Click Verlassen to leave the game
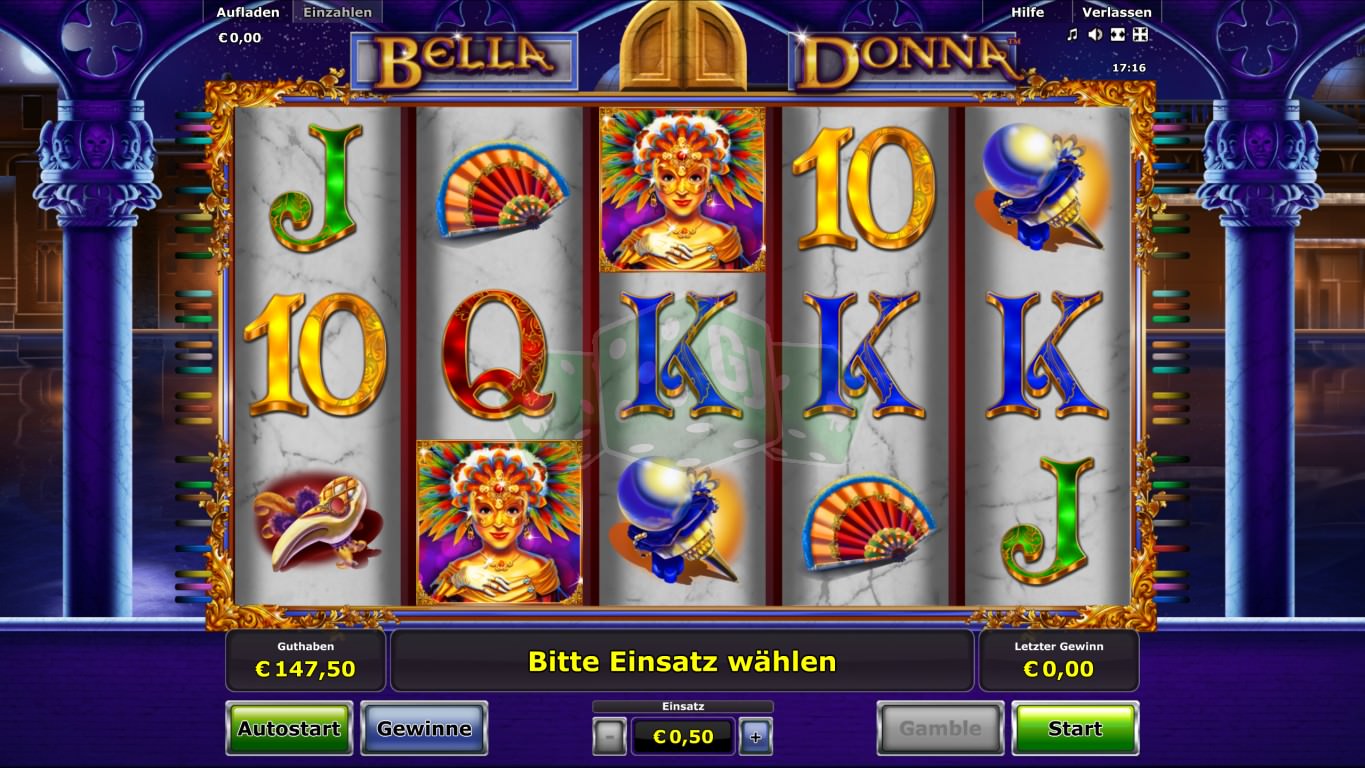The width and height of the screenshot is (1365, 768). pyautogui.click(x=1117, y=13)
